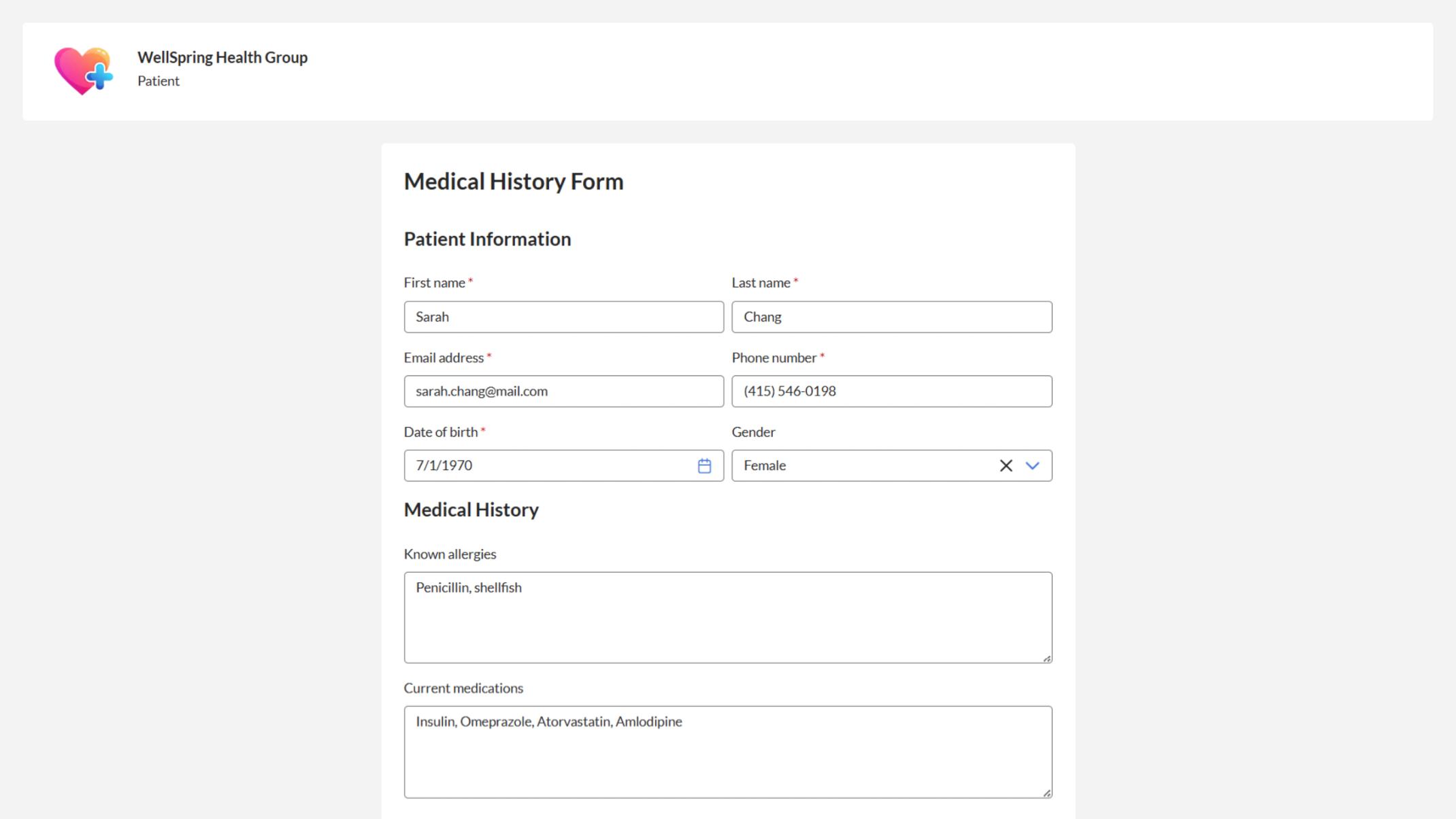Click the Gender label

753,432
